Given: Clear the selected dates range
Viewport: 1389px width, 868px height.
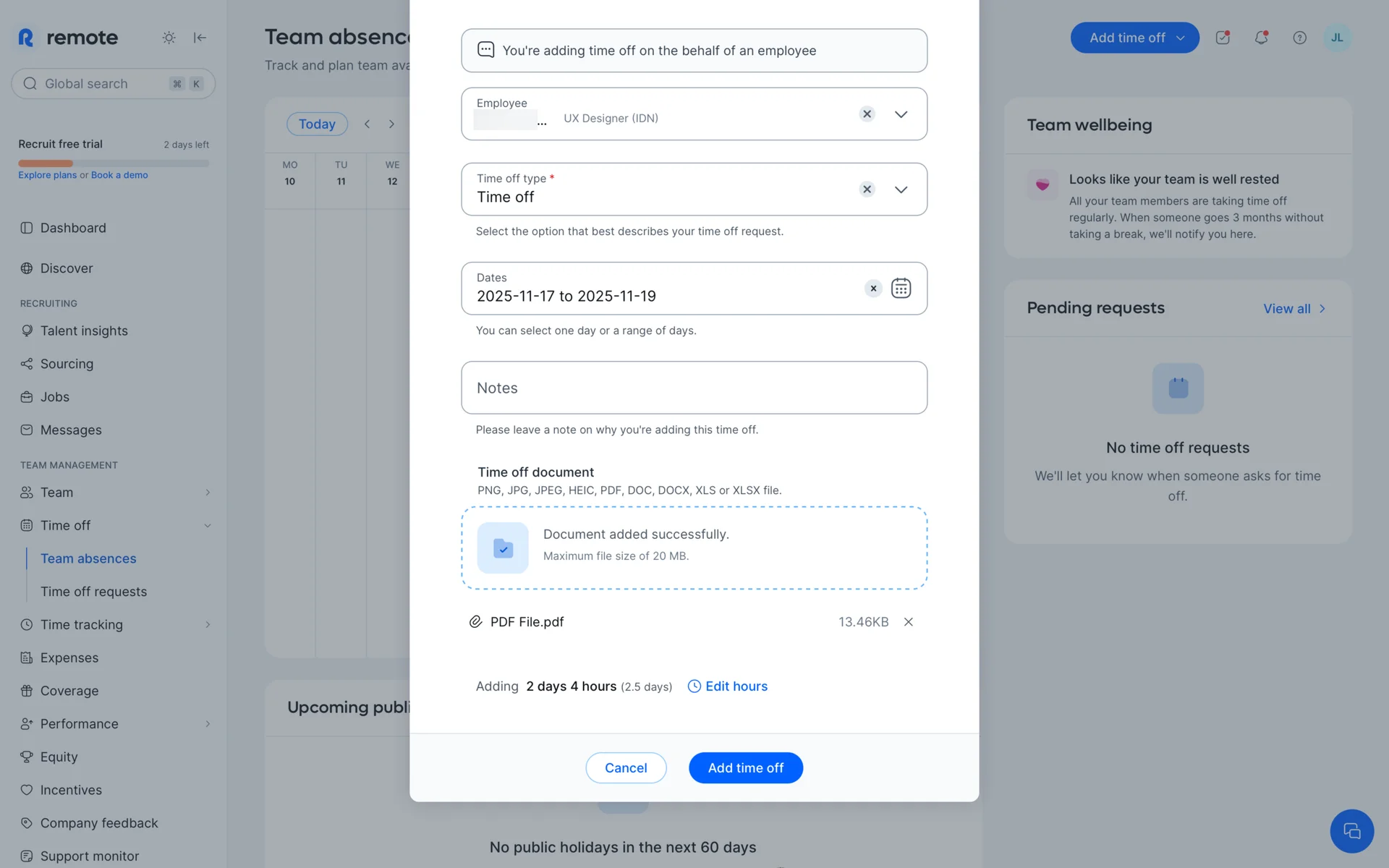Looking at the screenshot, I should pyautogui.click(x=873, y=289).
